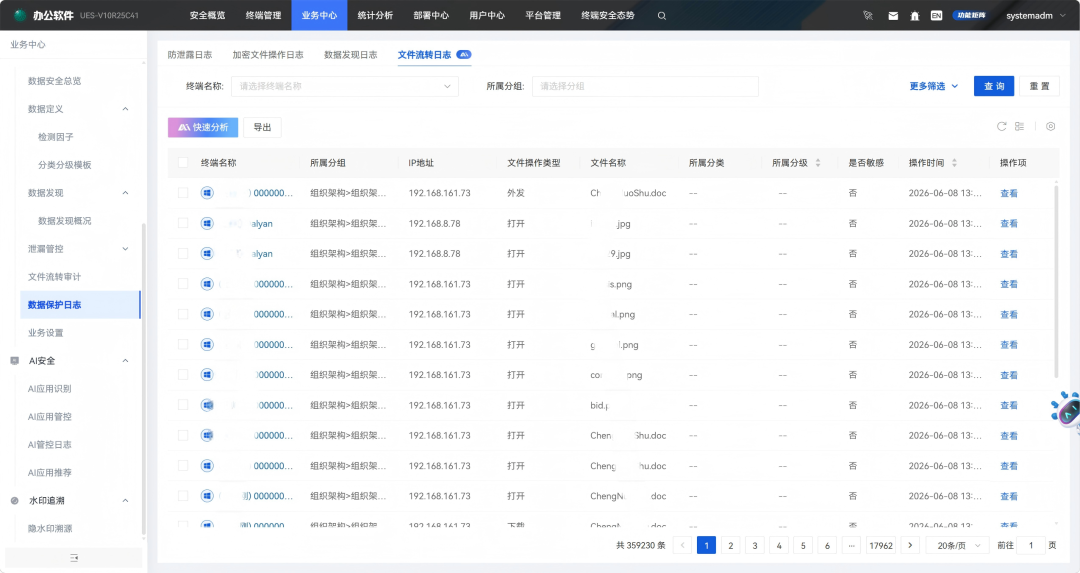
Task: Open the 20条/页 page size dropdown
Action: coord(958,545)
